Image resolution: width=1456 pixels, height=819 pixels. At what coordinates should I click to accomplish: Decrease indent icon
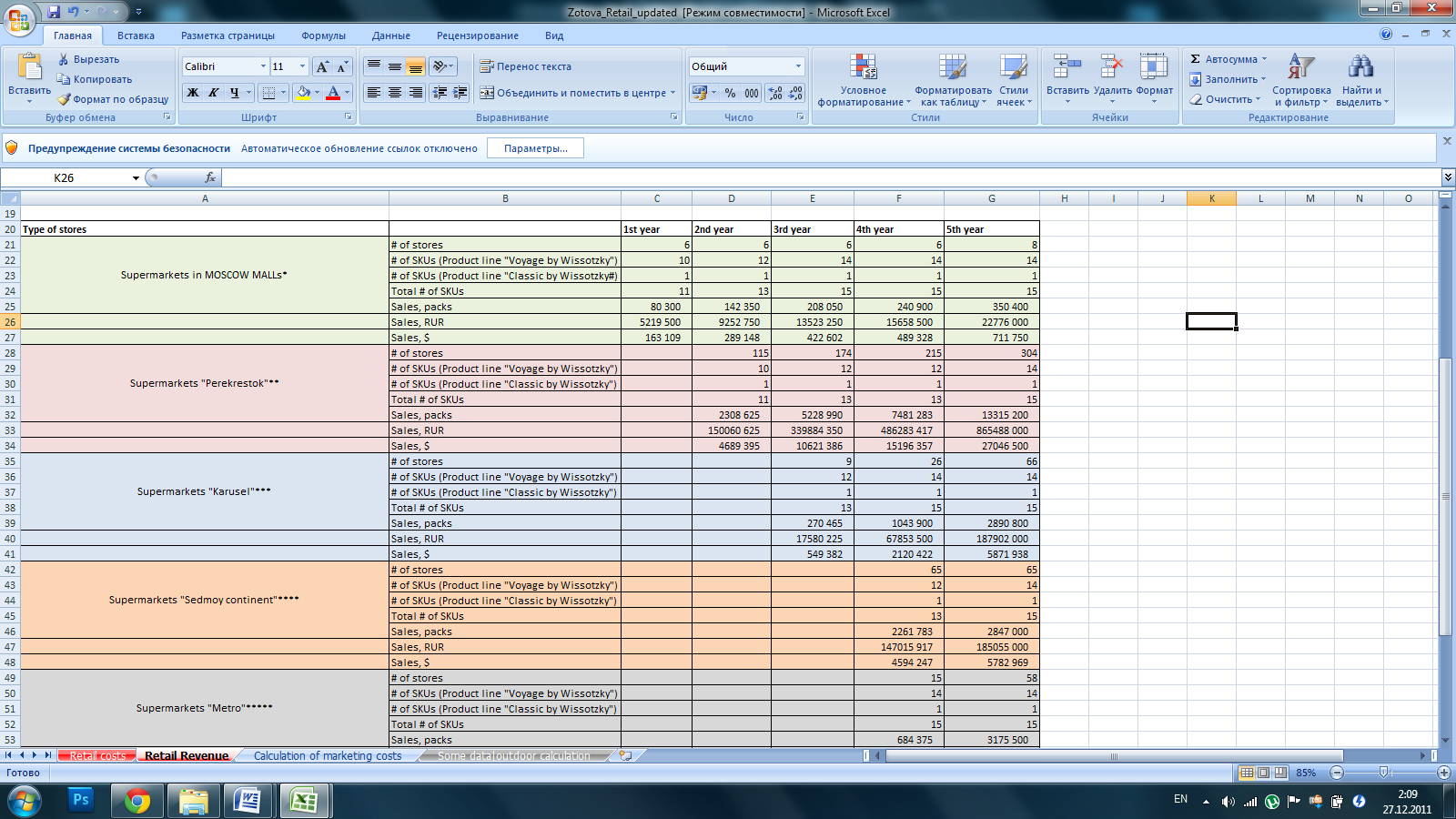coord(440,93)
